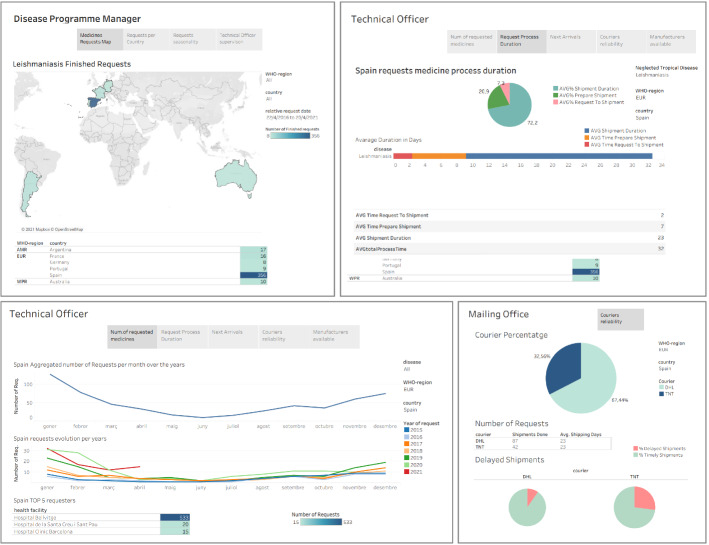The width and height of the screenshot is (709, 545).
Task: Click DHL courier legend swatch
Action: coord(662,388)
